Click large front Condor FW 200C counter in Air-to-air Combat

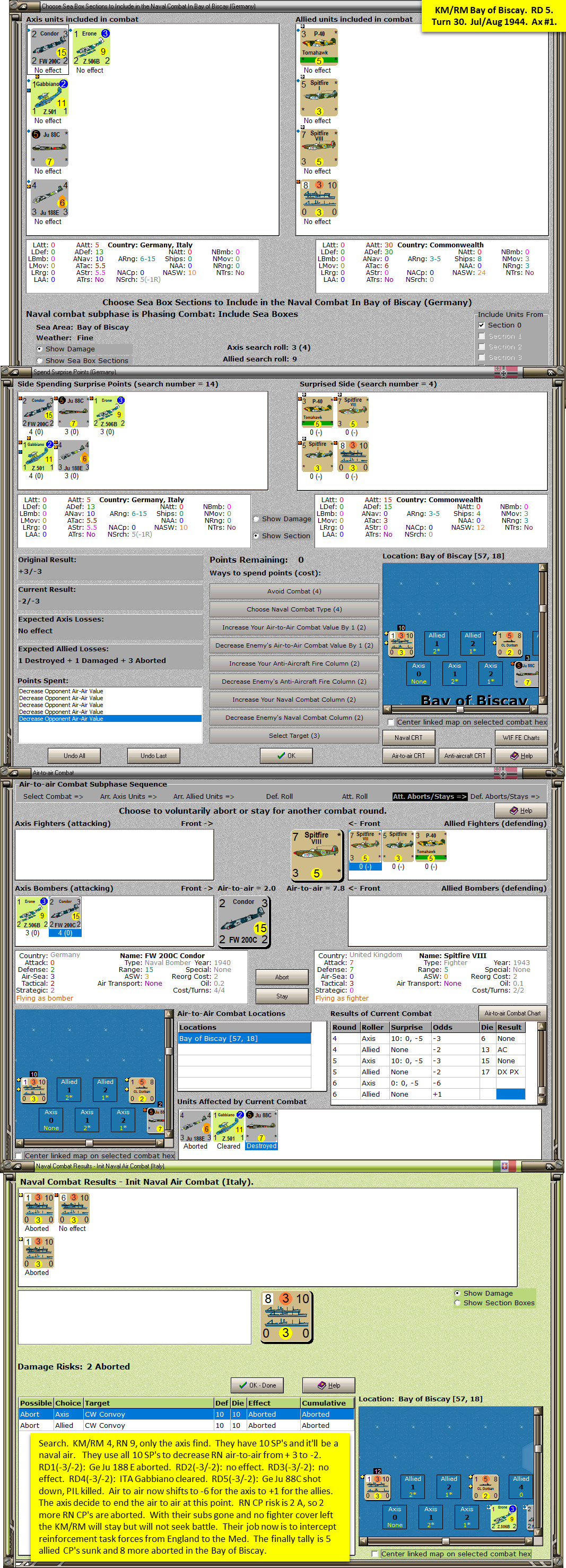(243, 921)
